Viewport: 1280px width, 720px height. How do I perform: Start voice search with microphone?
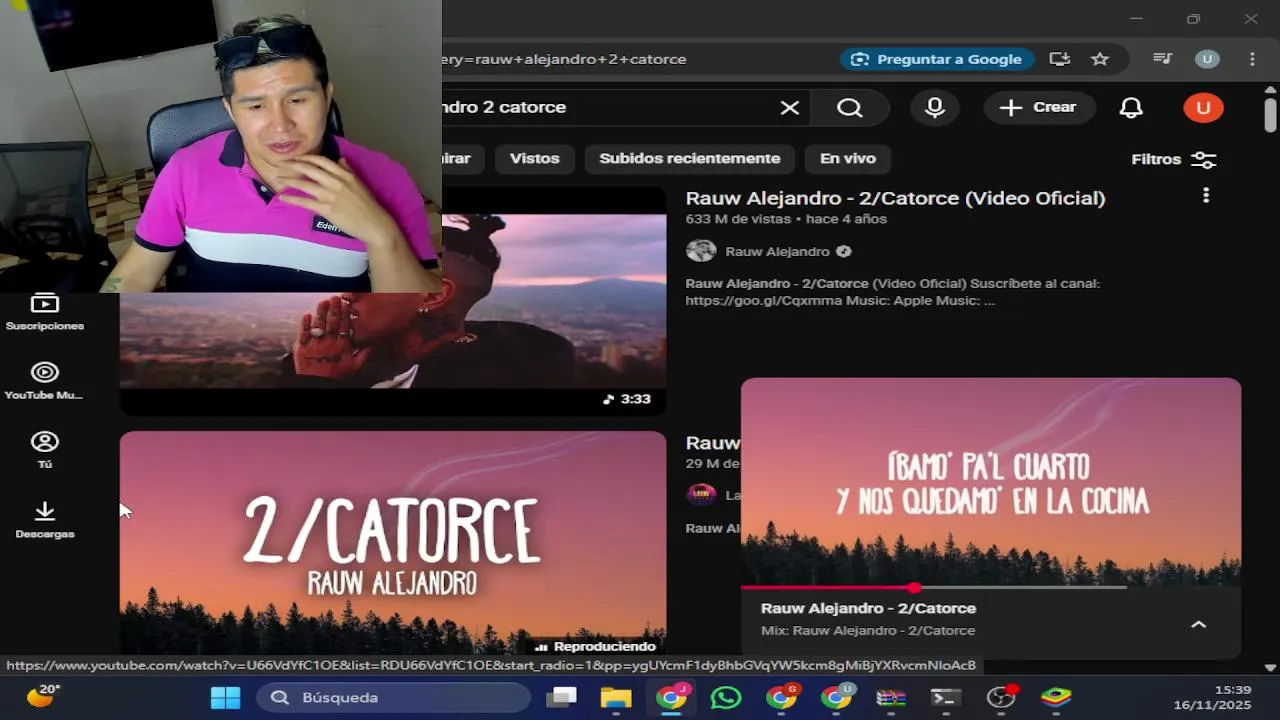pos(935,108)
